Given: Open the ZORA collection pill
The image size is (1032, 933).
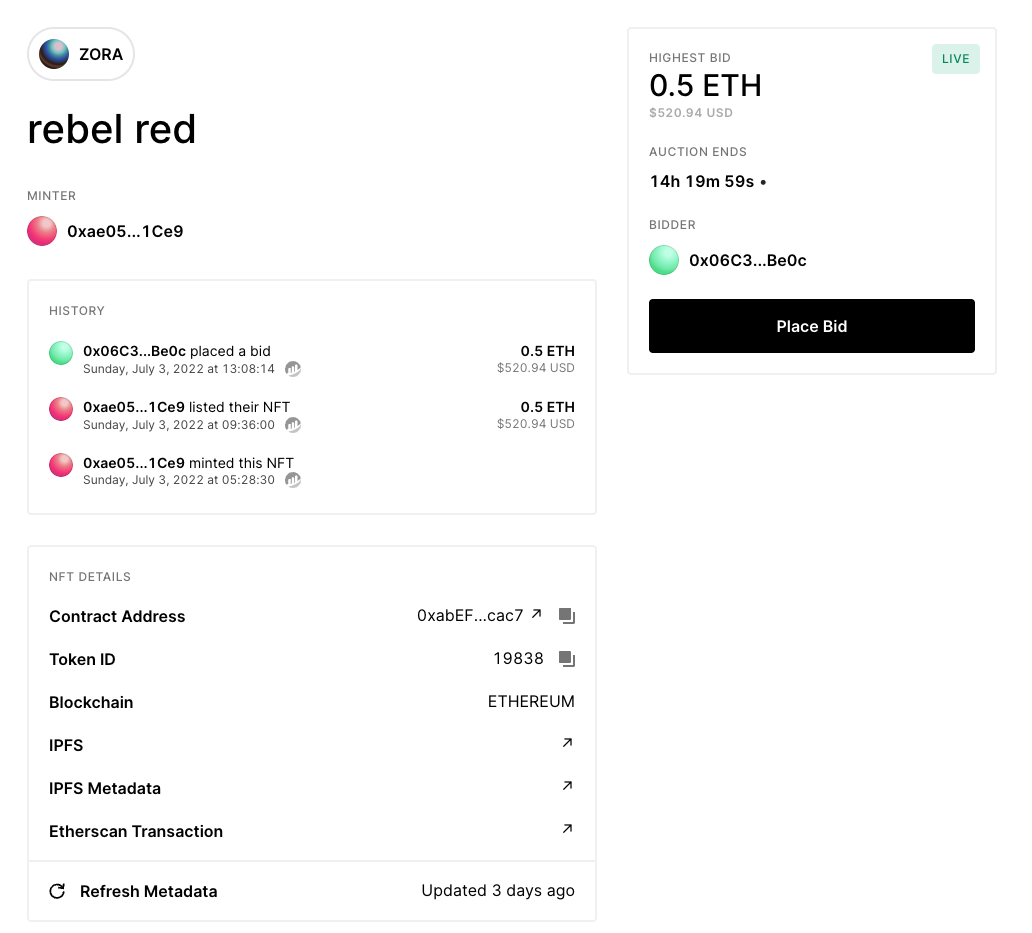Looking at the screenshot, I should (x=81, y=54).
